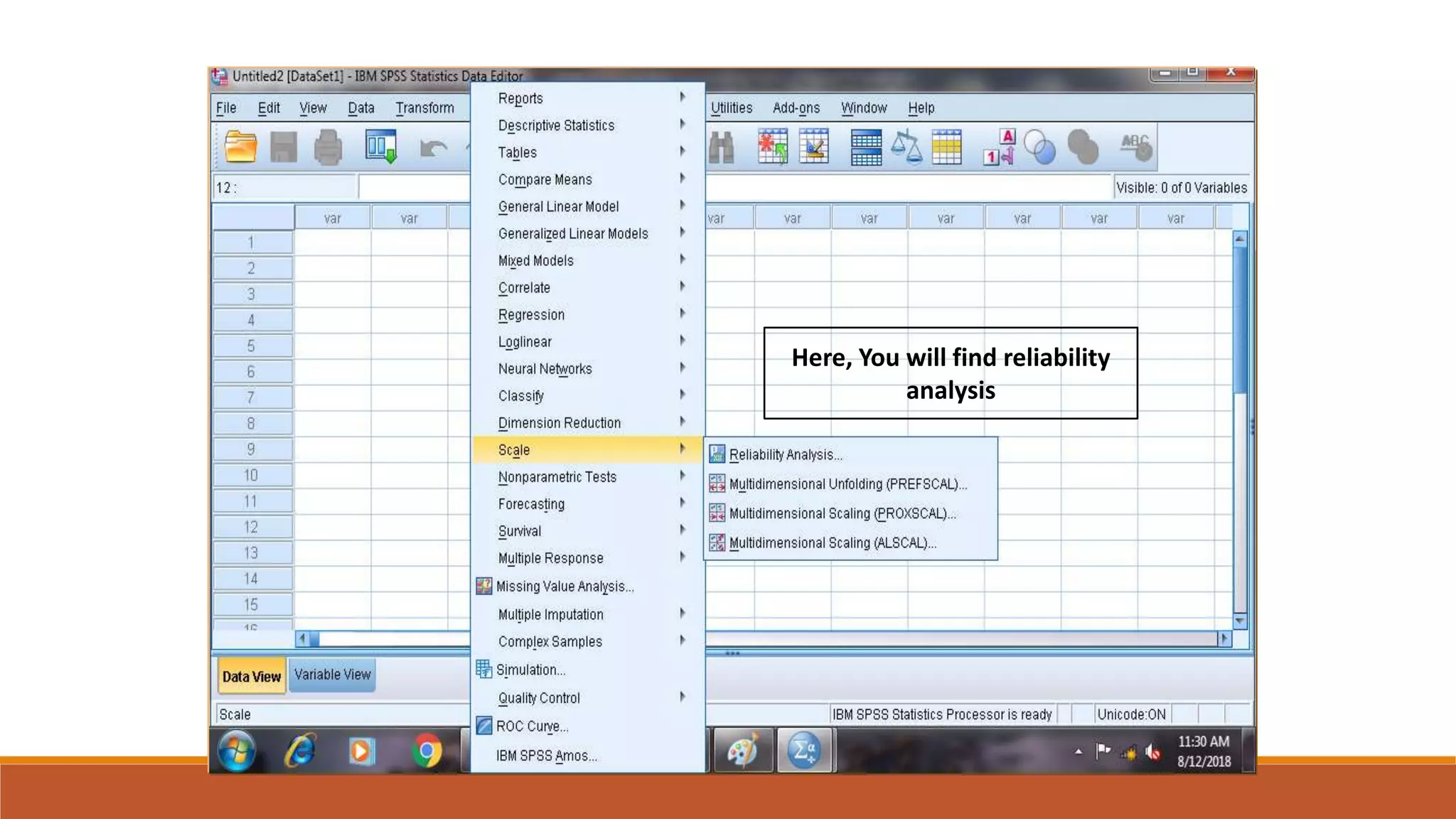The height and width of the screenshot is (819, 1456).
Task: Click the Value Labels icon
Action: click(1000, 146)
